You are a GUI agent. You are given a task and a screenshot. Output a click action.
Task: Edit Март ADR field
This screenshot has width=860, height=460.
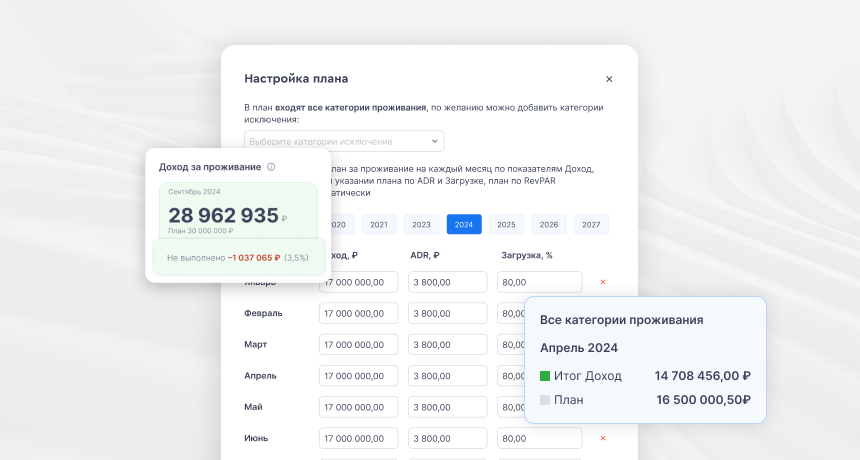[x=448, y=344]
